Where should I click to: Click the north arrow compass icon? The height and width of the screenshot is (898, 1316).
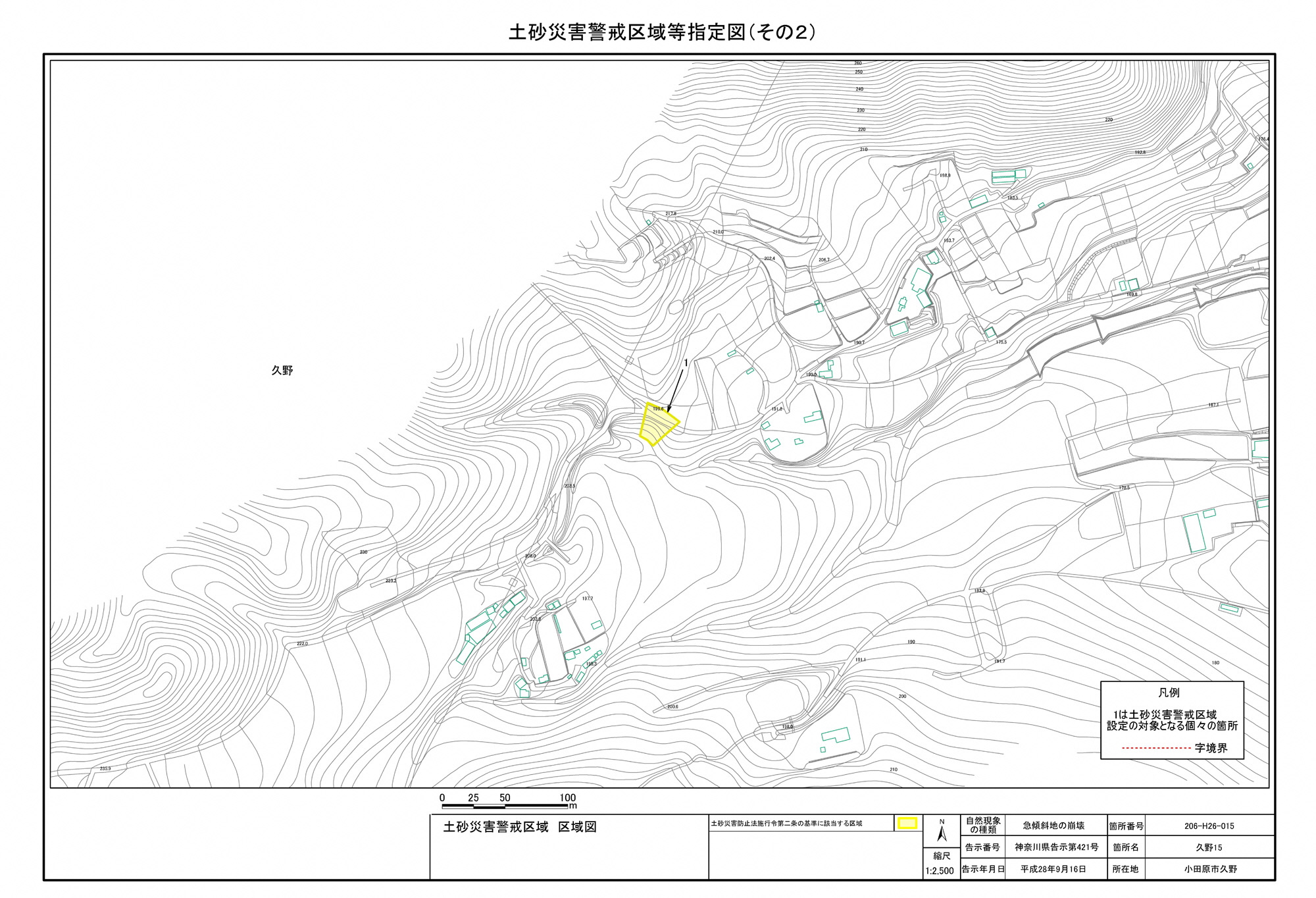click(942, 832)
